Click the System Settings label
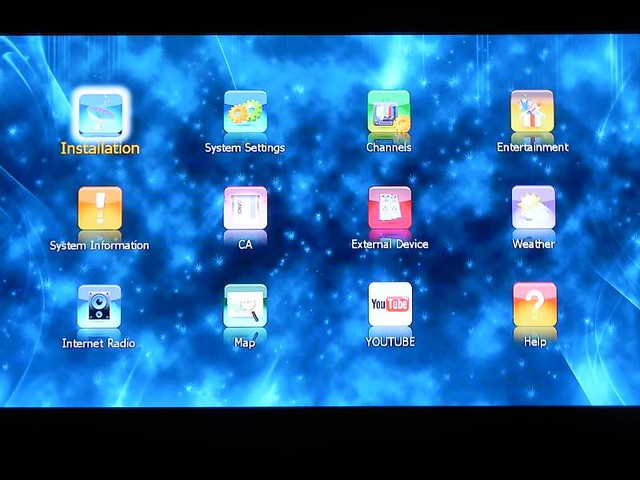Screen dimensions: 640x480 [245, 147]
